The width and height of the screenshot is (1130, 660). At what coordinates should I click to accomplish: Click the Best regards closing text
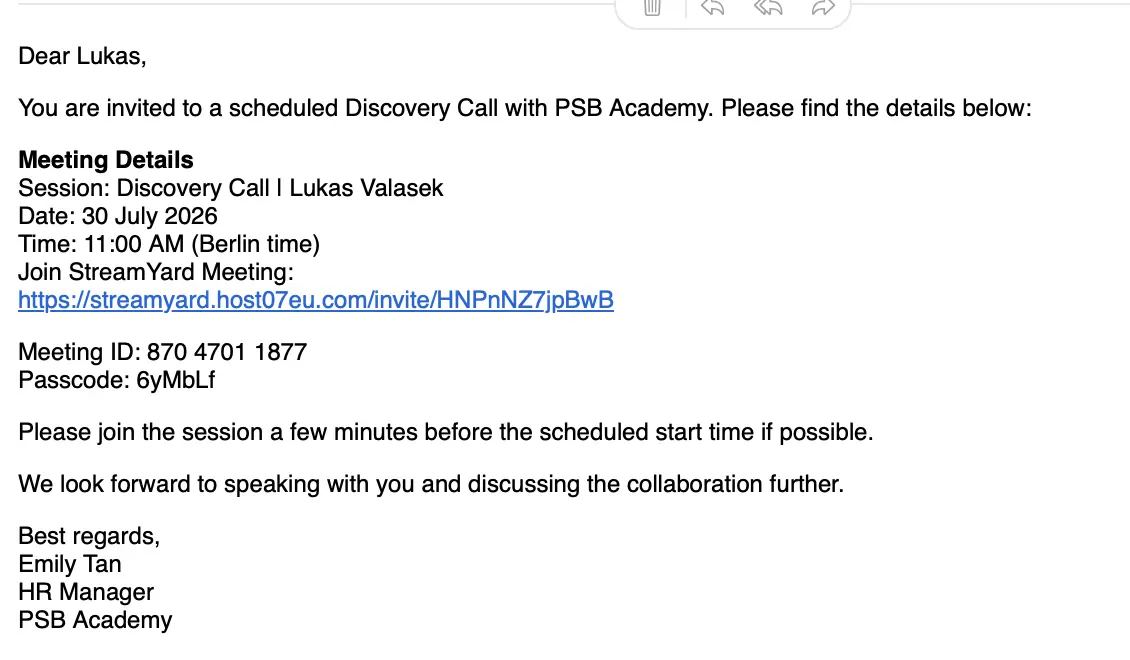(x=89, y=536)
